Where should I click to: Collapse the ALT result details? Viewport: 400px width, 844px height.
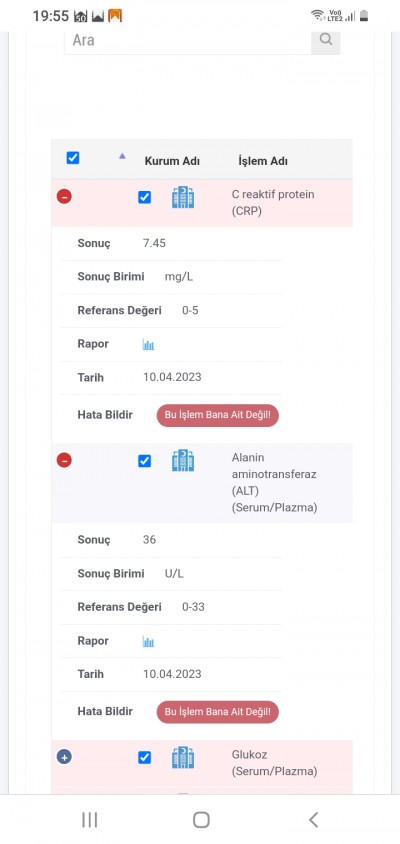click(x=64, y=460)
